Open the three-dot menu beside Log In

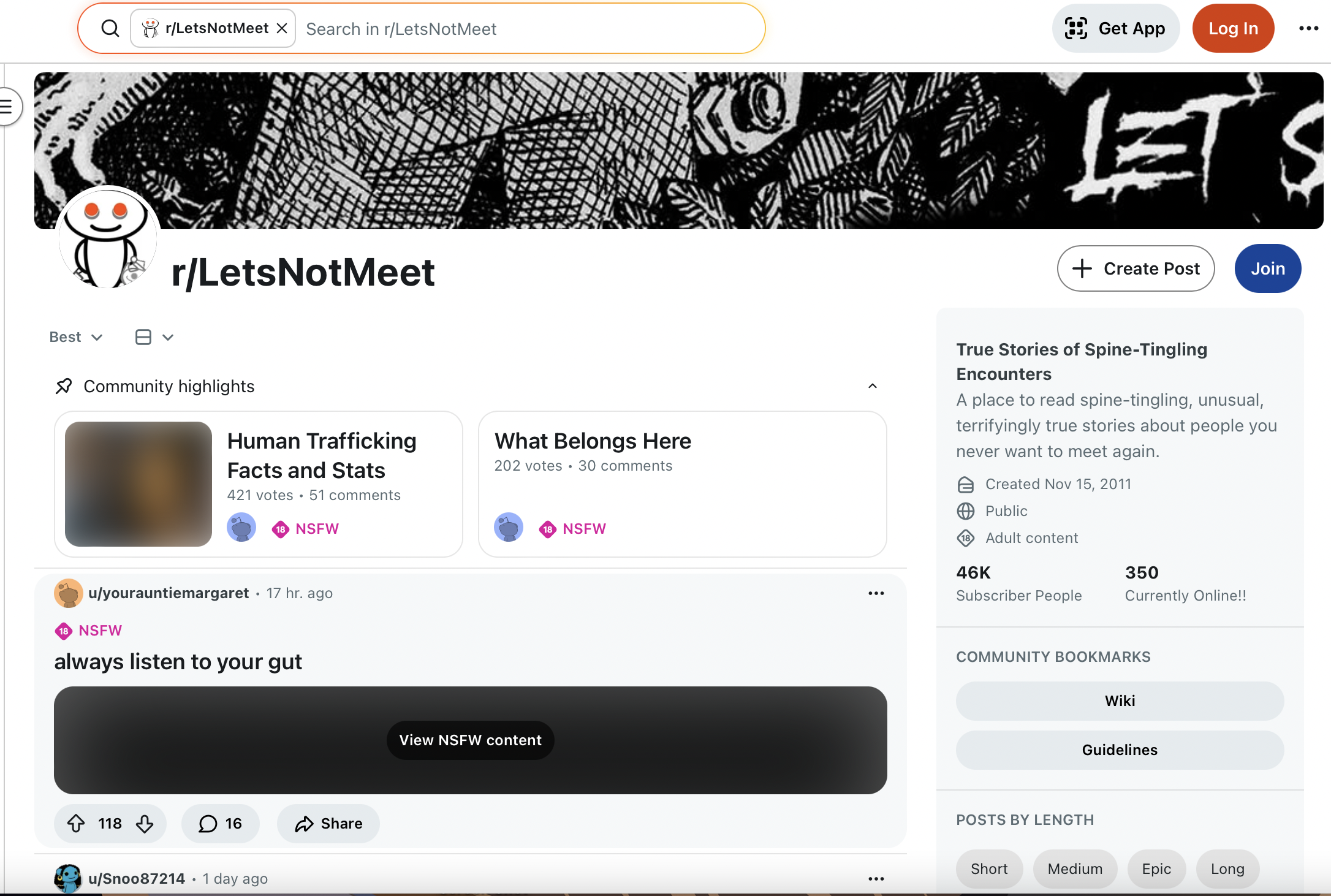[1308, 28]
